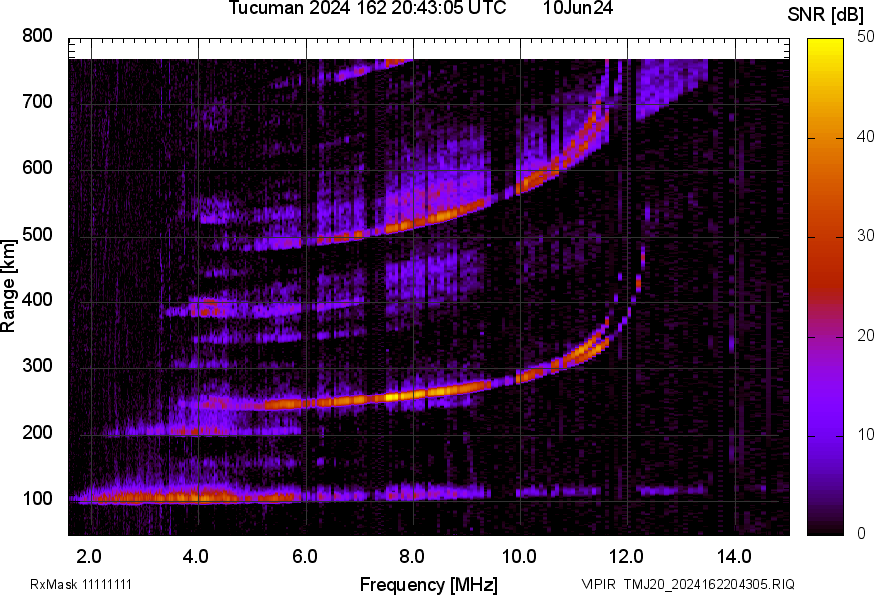Screen dimensions: 874x595
Task: Click the '500' range tick label
Action: [x=37, y=234]
